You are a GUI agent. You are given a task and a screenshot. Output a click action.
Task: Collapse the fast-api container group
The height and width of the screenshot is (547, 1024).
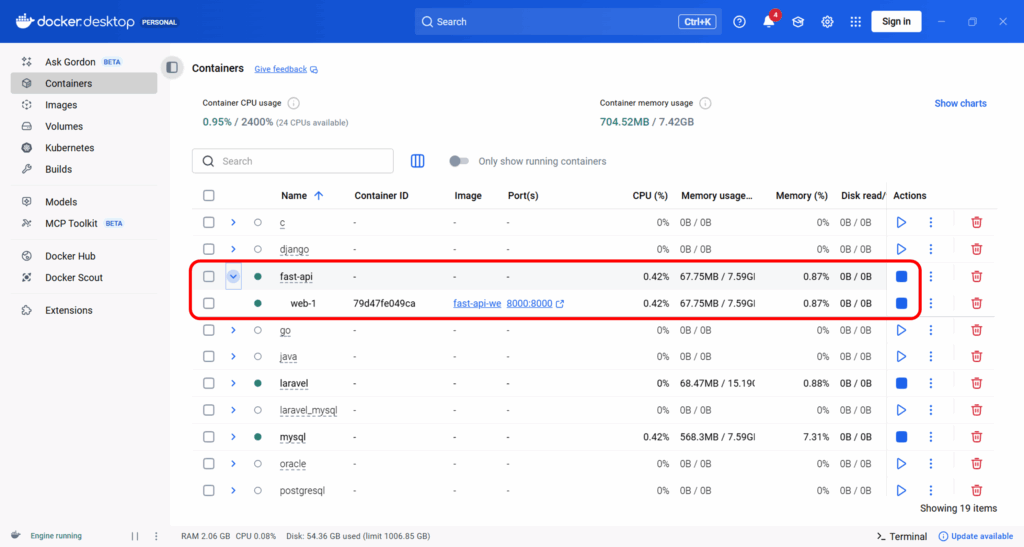[x=233, y=277]
